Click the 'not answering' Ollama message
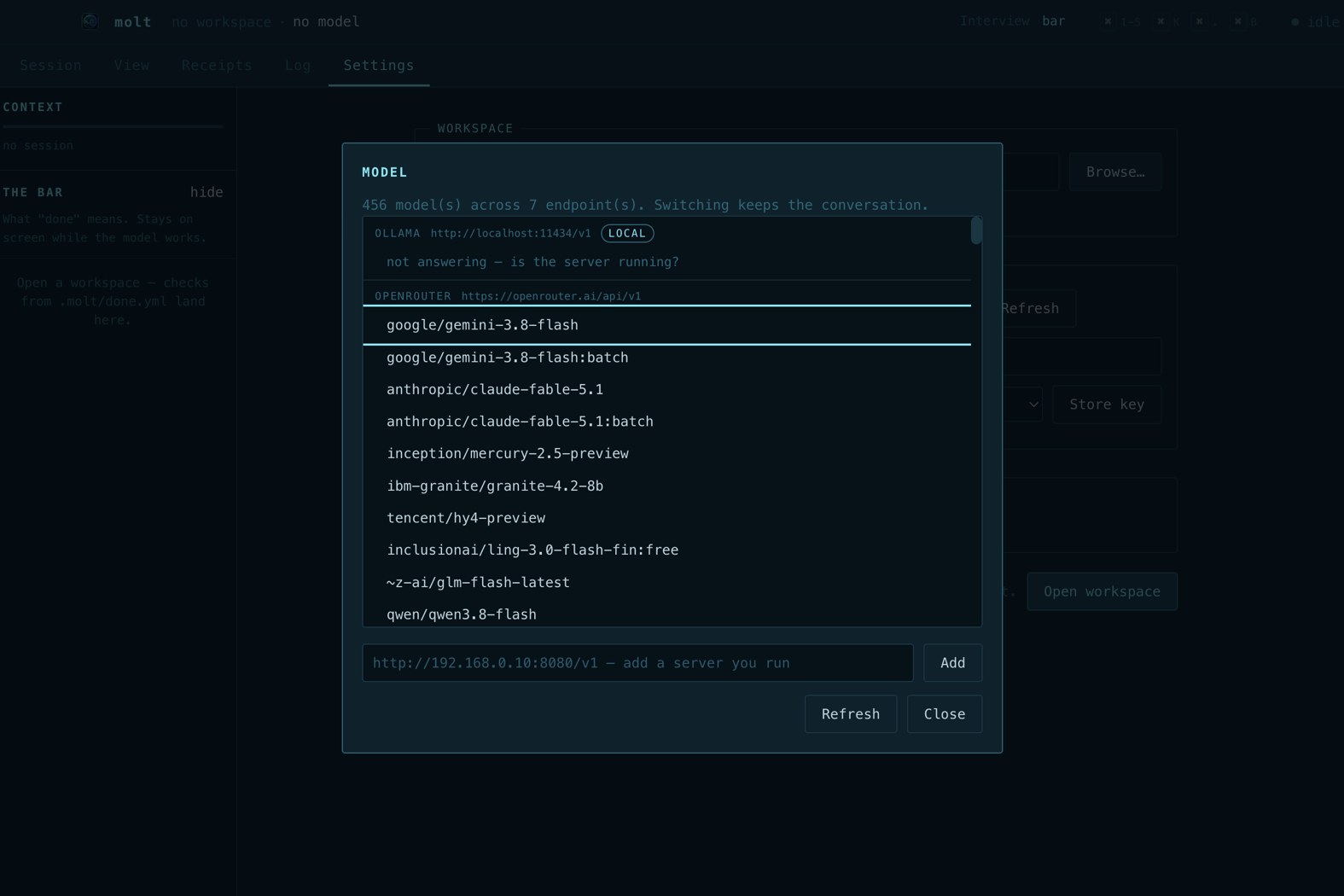Image resolution: width=1344 pixels, height=896 pixels. [x=532, y=262]
